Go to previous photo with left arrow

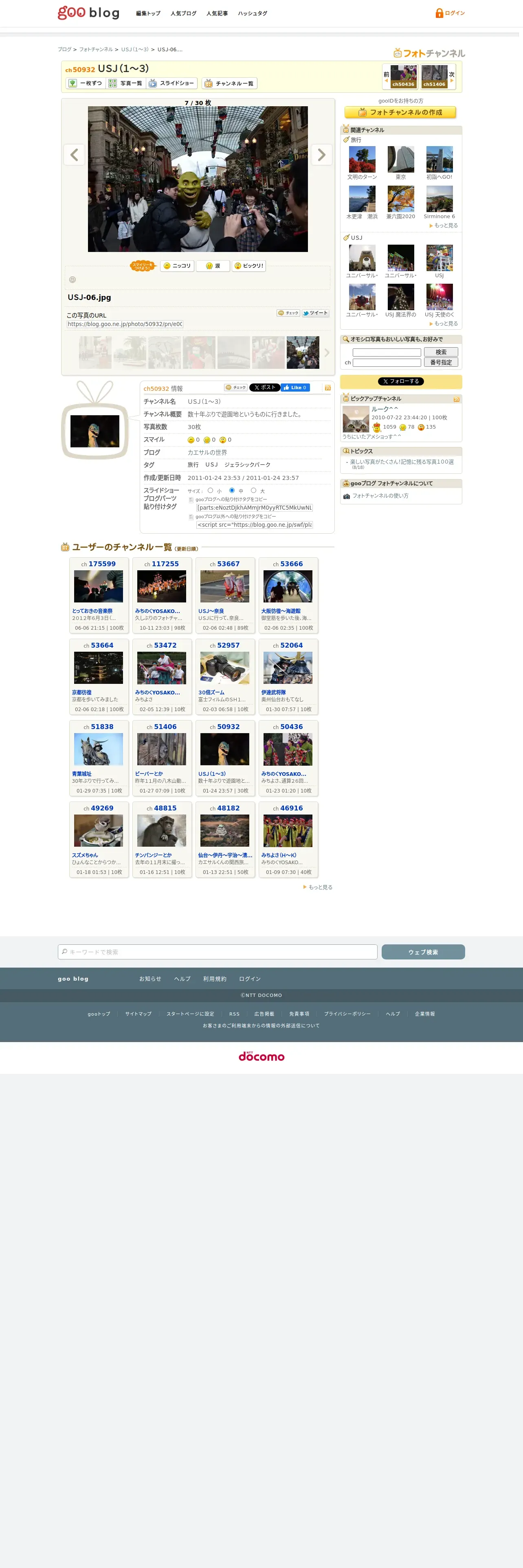tap(74, 155)
